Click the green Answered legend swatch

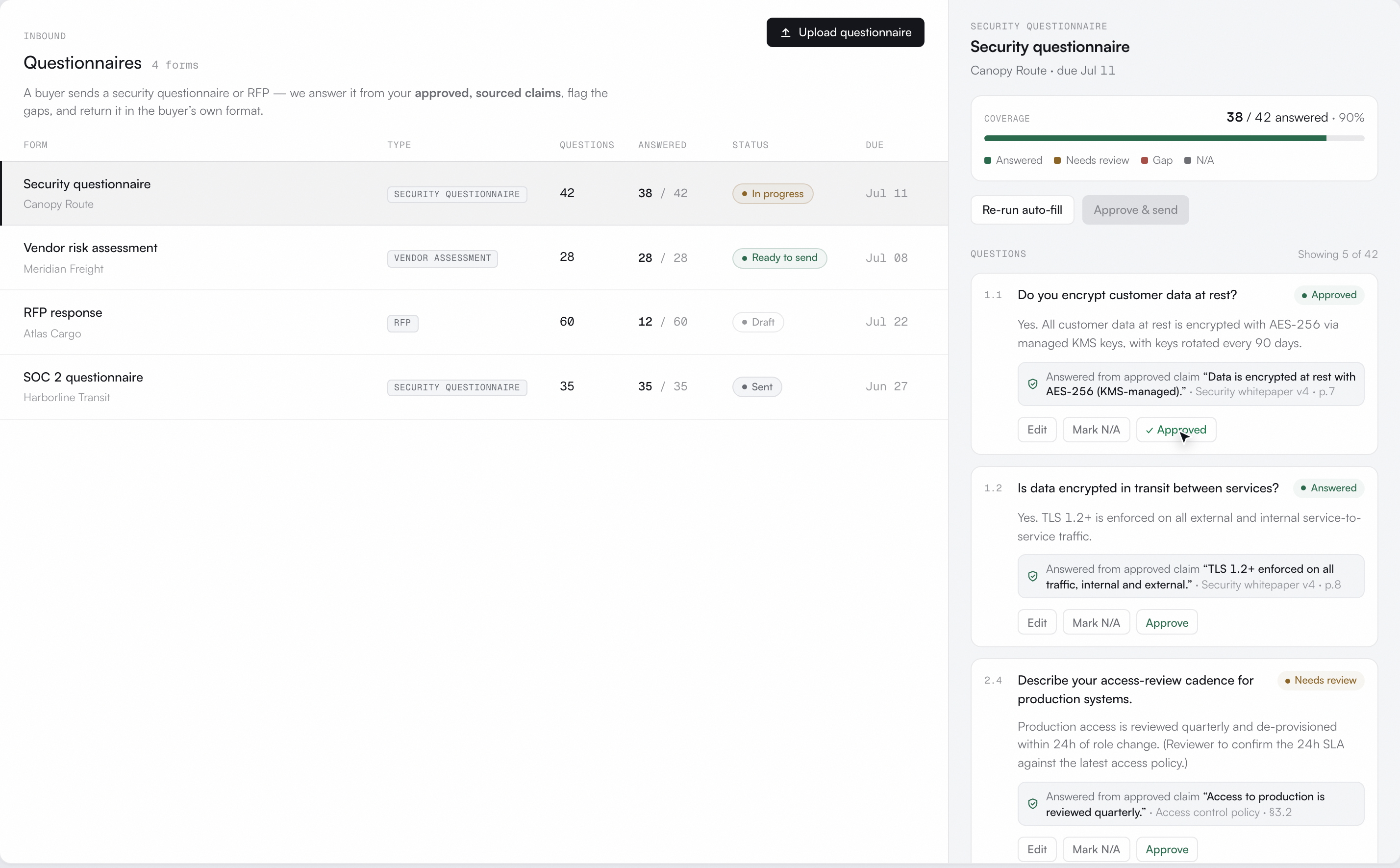(987, 160)
